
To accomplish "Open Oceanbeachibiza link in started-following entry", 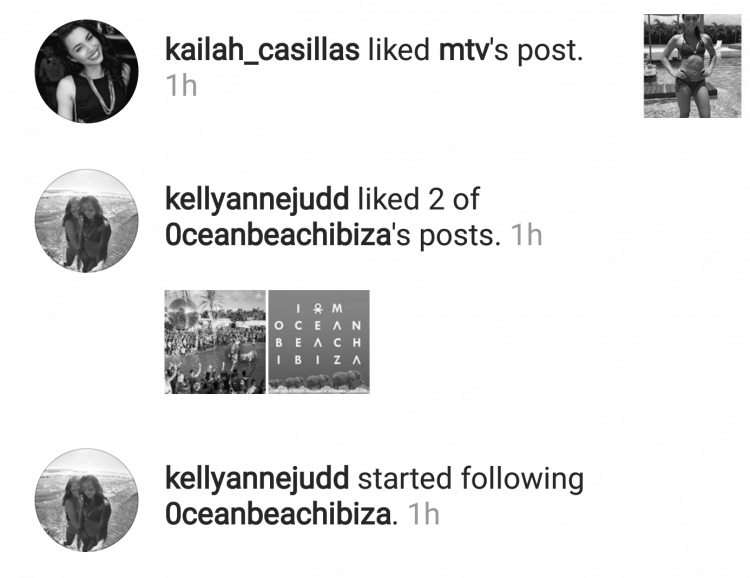I will [278, 514].
